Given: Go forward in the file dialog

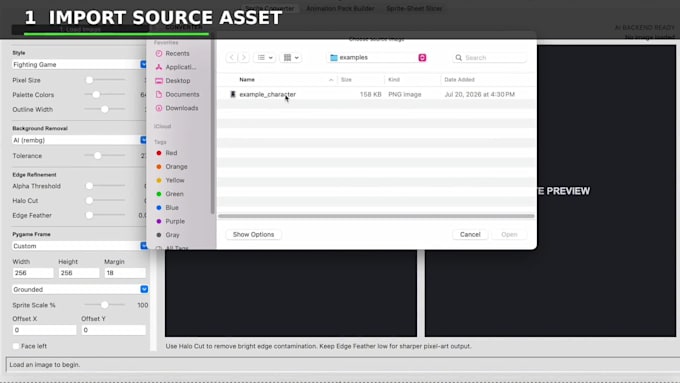Looking at the screenshot, I should [x=244, y=57].
